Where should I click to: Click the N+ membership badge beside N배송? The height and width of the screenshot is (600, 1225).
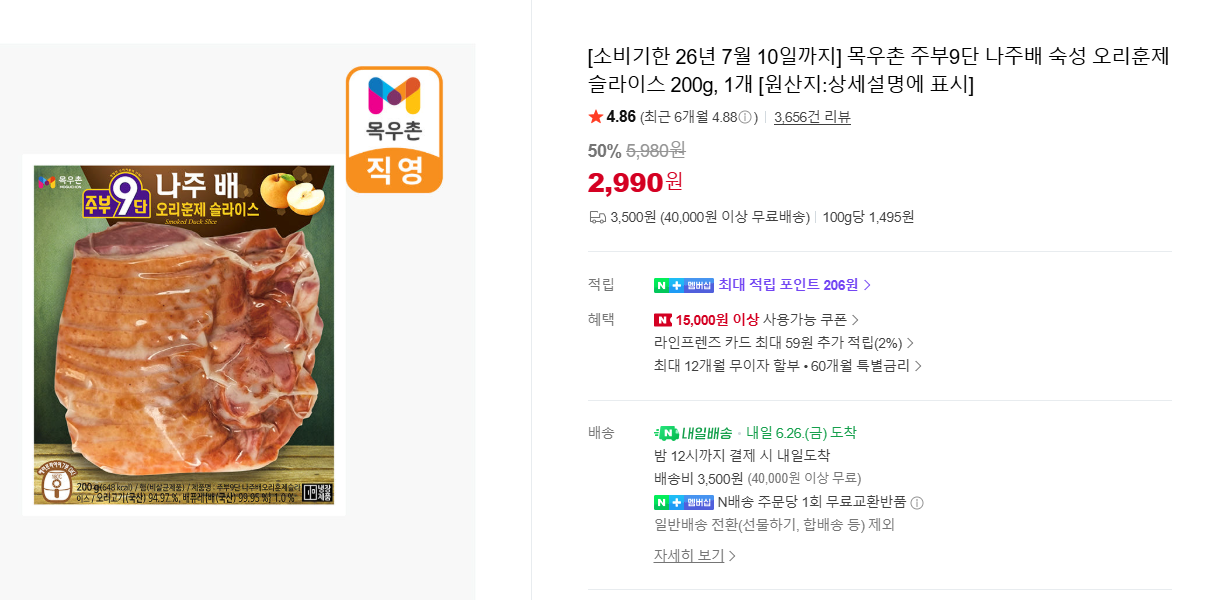[x=683, y=502]
